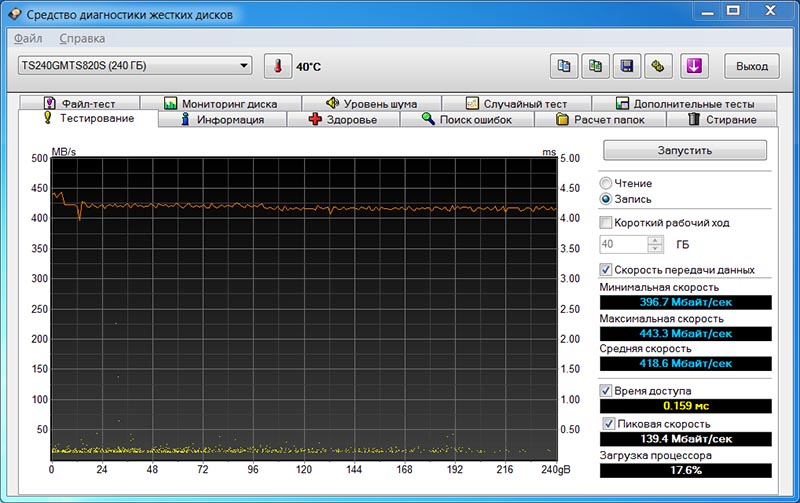The width and height of the screenshot is (800, 503).
Task: Switch to the Мониторинг диска tab
Action: [x=220, y=103]
